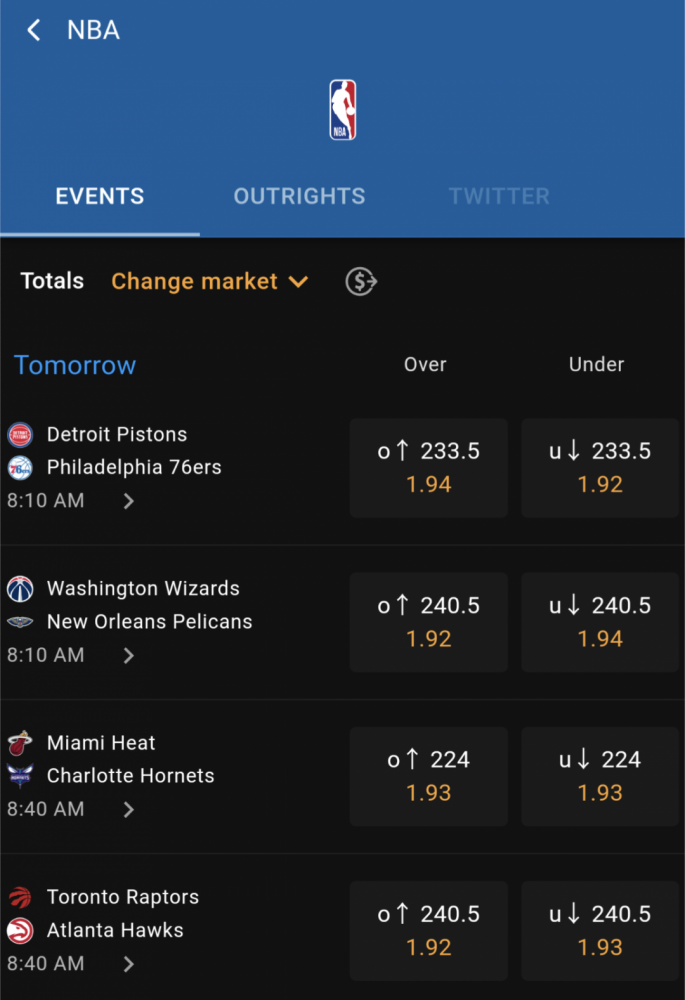Expand the Wizards vs Pelicans game chevron
685x1000 pixels.
(129, 656)
